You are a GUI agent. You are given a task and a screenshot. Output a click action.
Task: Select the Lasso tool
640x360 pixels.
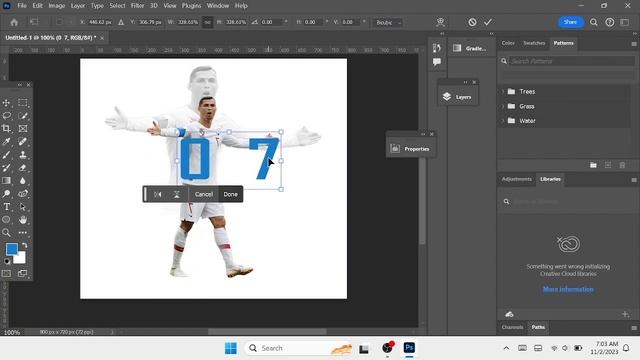tap(7, 116)
